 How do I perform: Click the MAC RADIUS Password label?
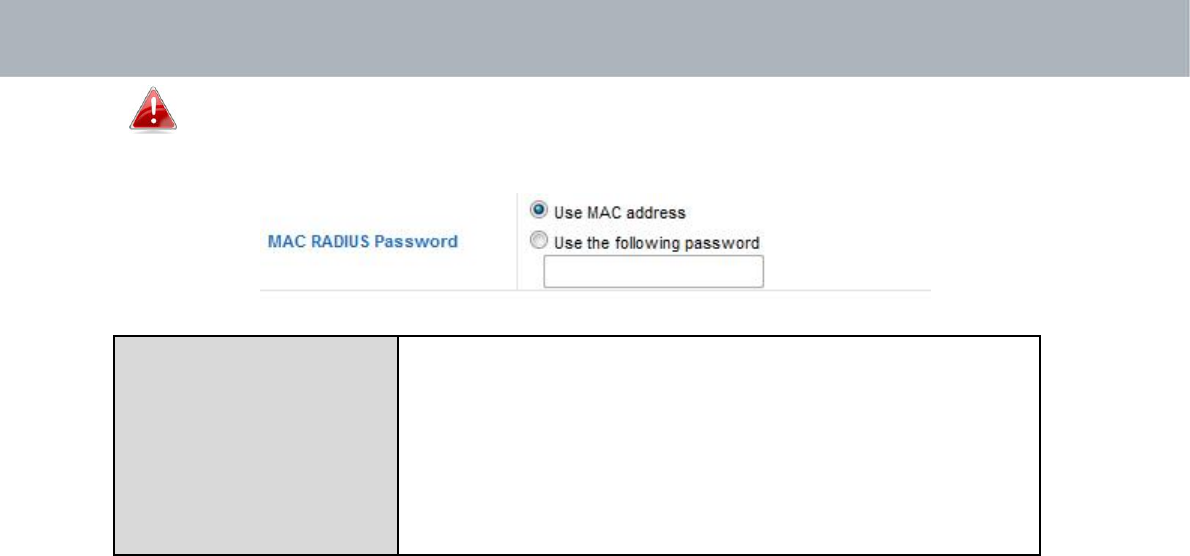pyautogui.click(x=363, y=242)
